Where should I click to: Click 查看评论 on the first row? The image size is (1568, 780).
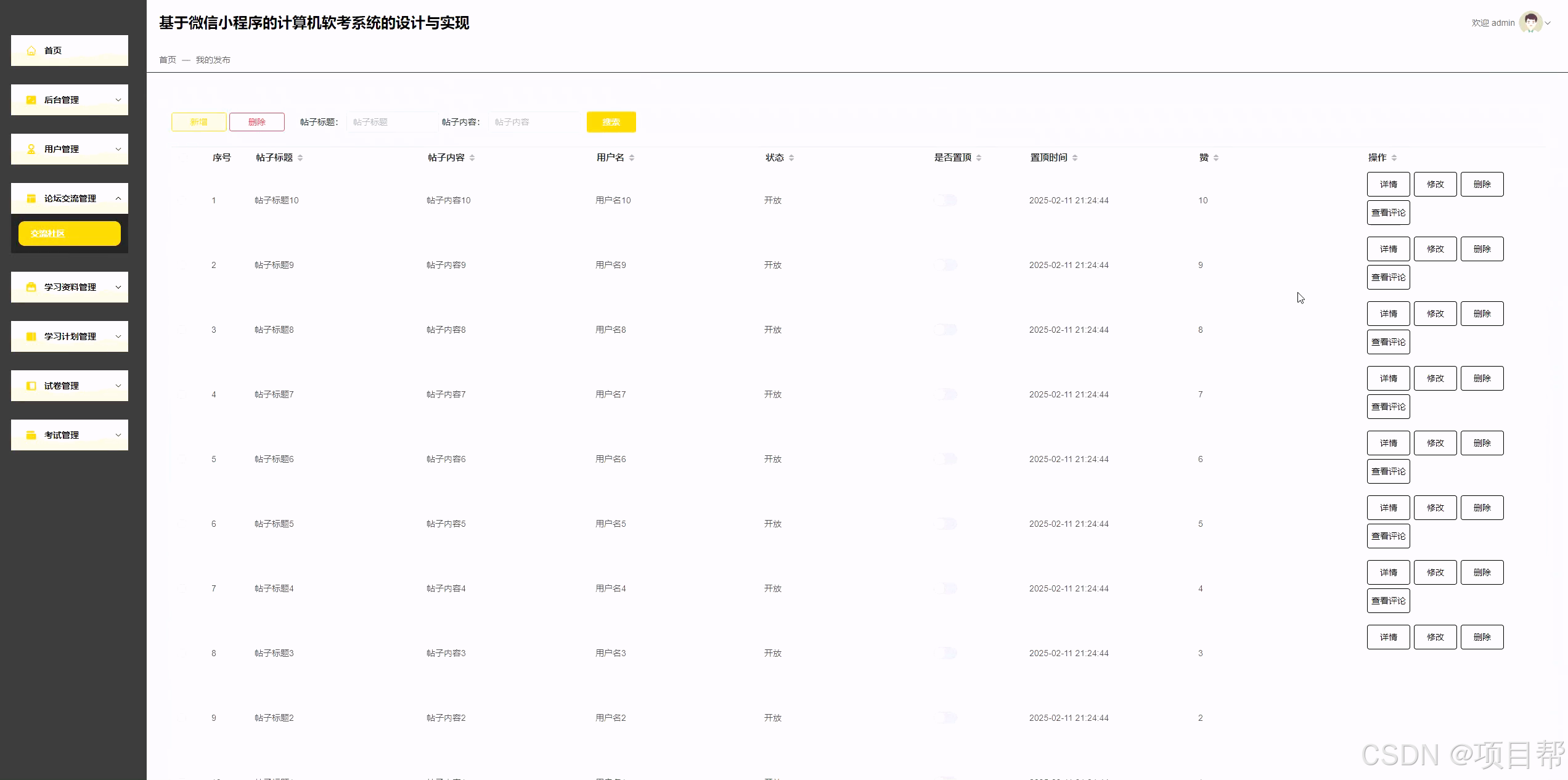point(1388,213)
